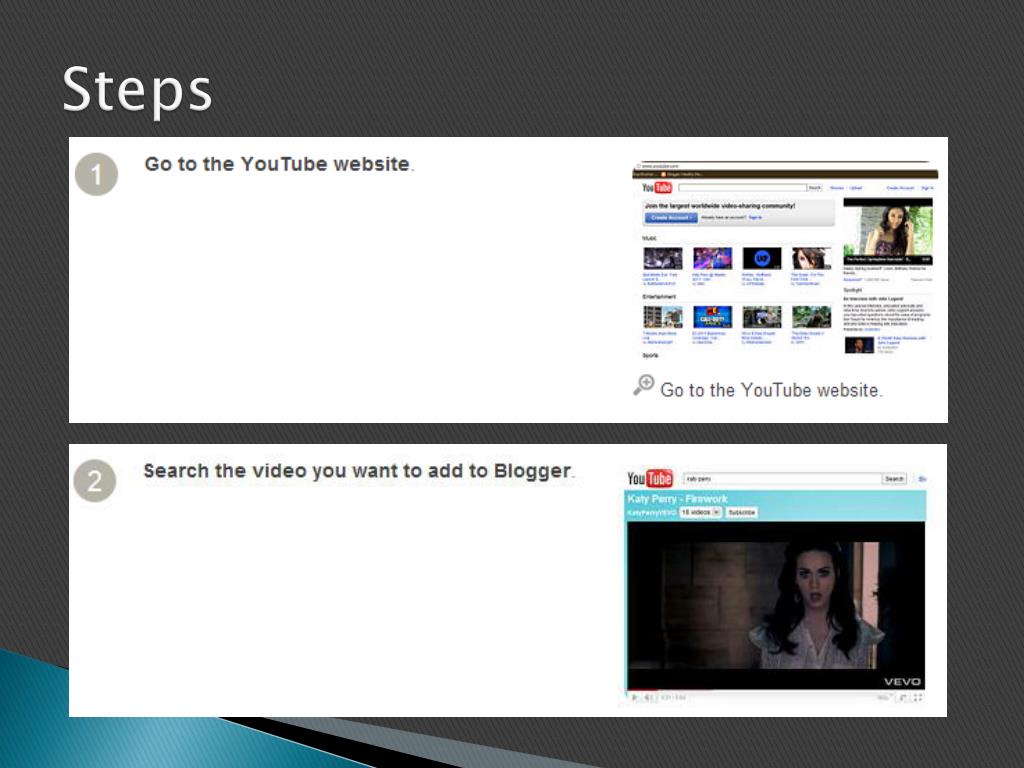
Task: Open the third Entertainment video thumbnail
Action: (x=762, y=317)
